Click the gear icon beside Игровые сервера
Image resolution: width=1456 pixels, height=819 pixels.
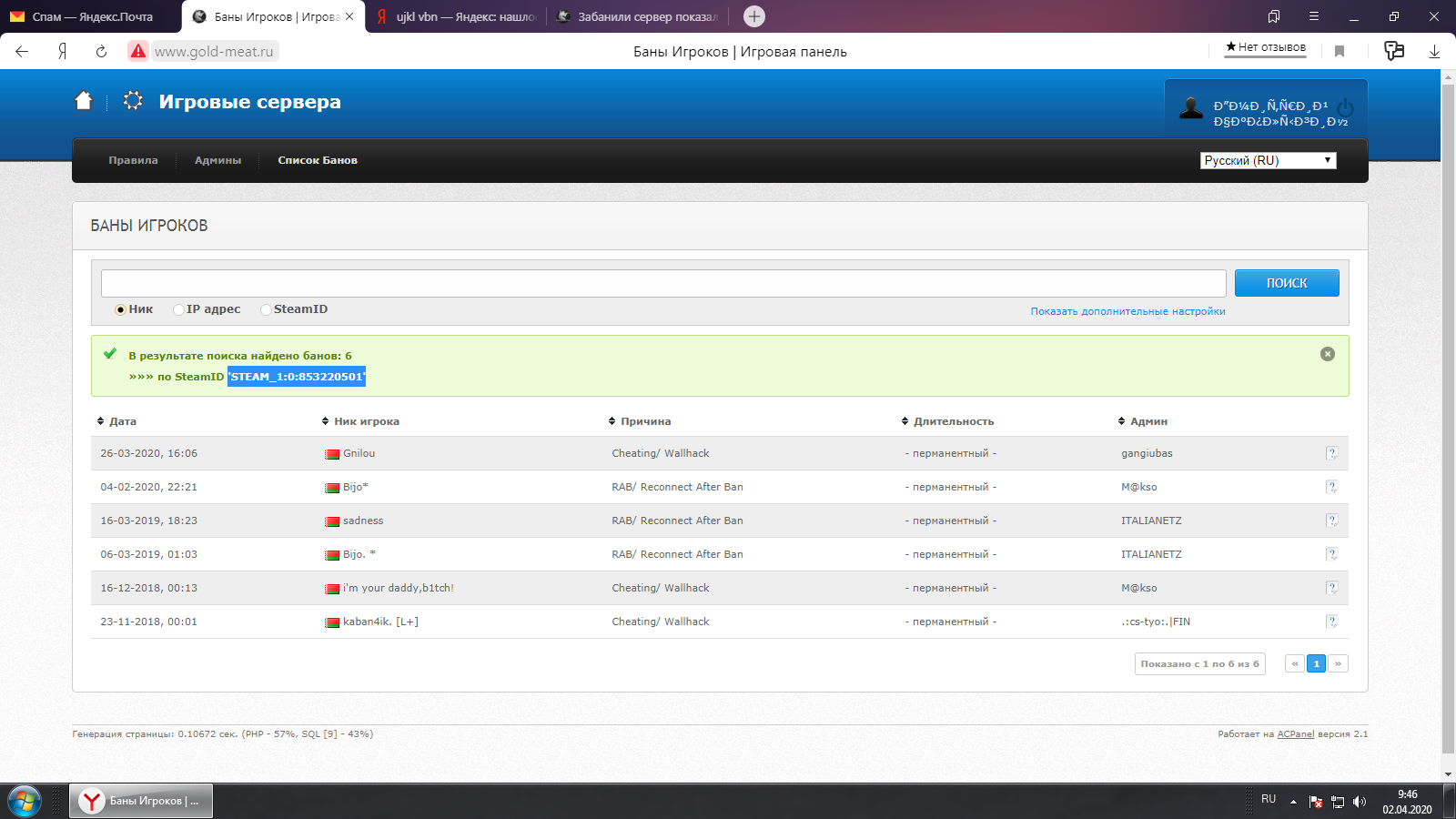coord(133,101)
